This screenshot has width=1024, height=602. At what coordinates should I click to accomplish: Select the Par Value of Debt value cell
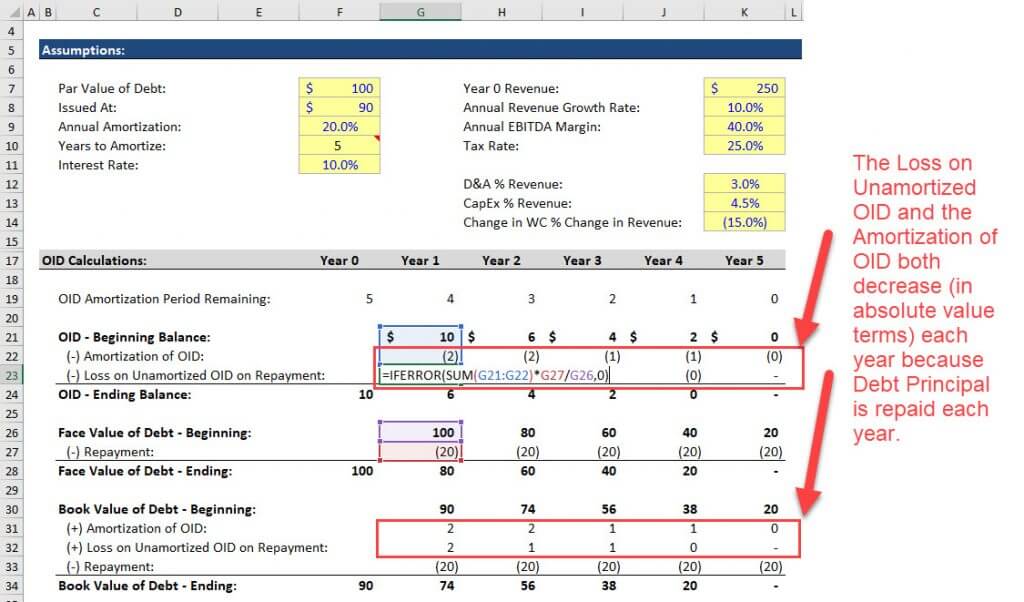(340, 88)
